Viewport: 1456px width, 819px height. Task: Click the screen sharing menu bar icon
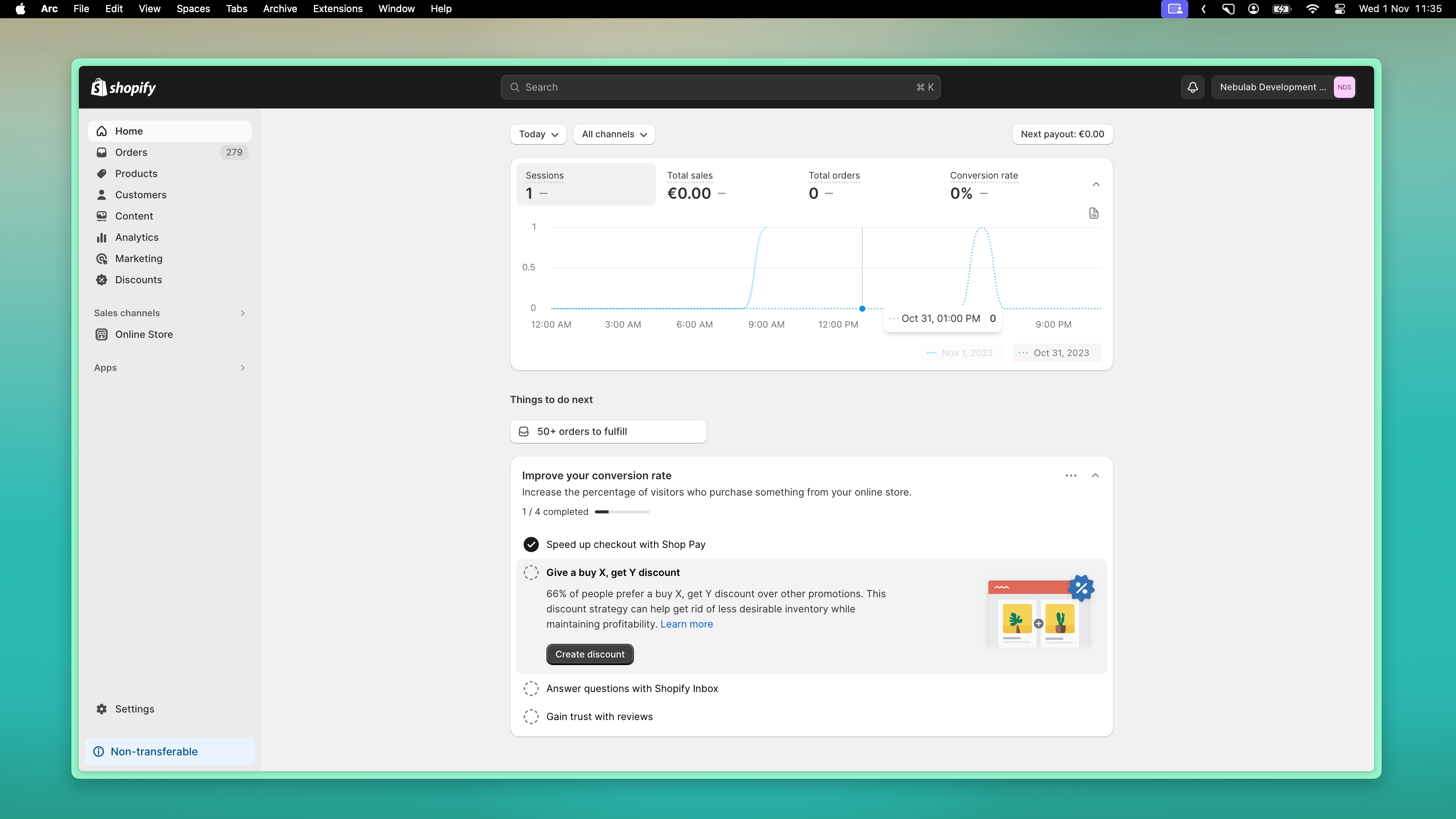pos(1175,8)
